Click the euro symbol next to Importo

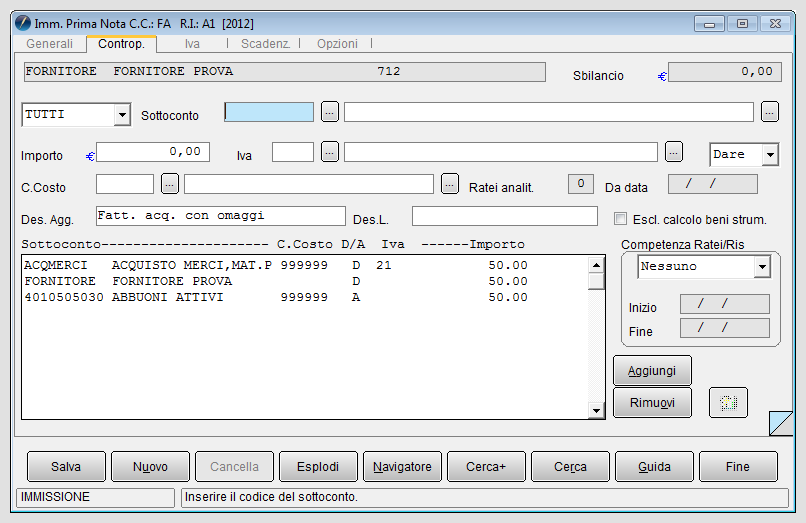pos(90,156)
